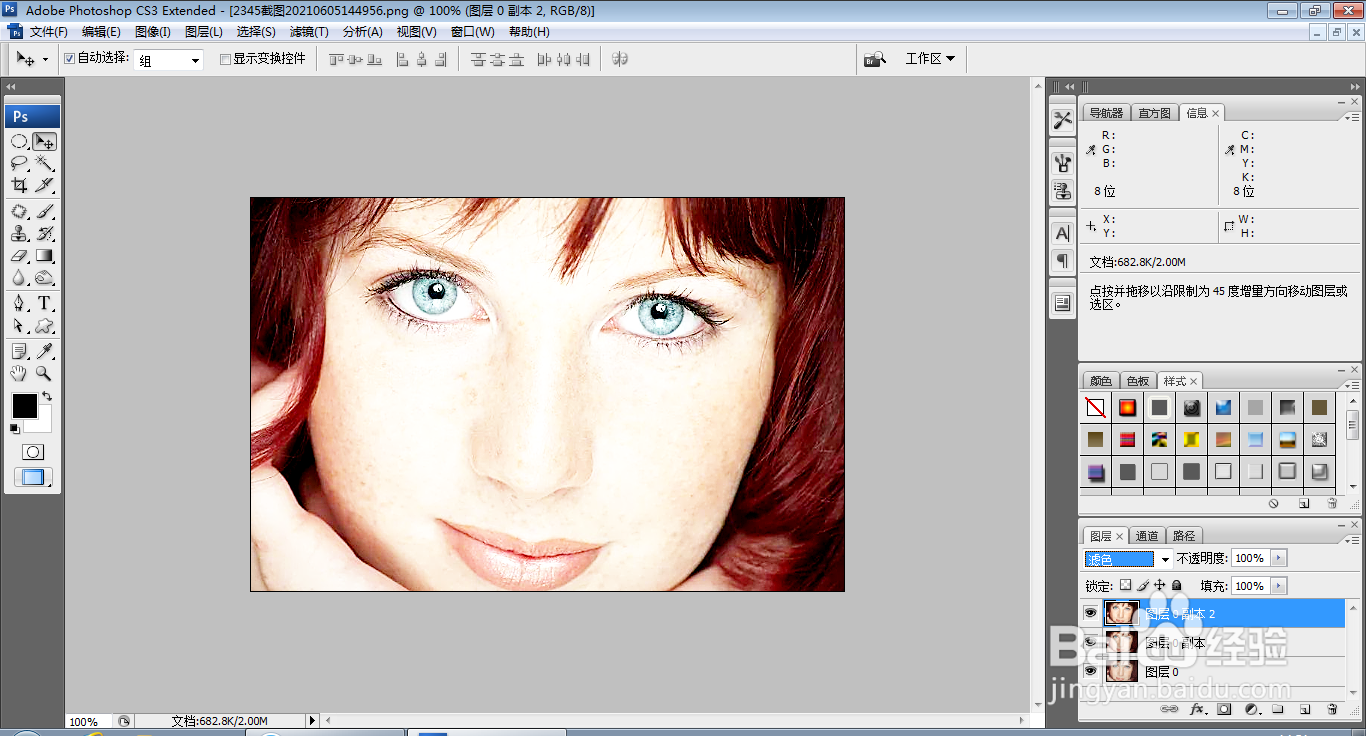Screen dimensions: 1366x736
Task: Select the Elliptical Marquee tool
Action: pyautogui.click(x=19, y=142)
